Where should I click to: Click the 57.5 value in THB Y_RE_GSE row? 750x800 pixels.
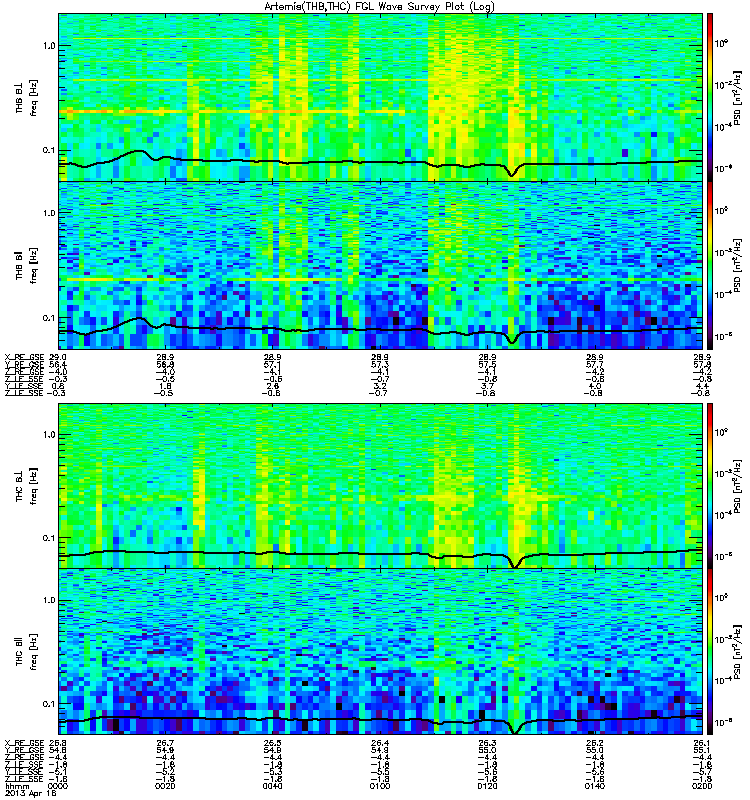click(x=487, y=364)
